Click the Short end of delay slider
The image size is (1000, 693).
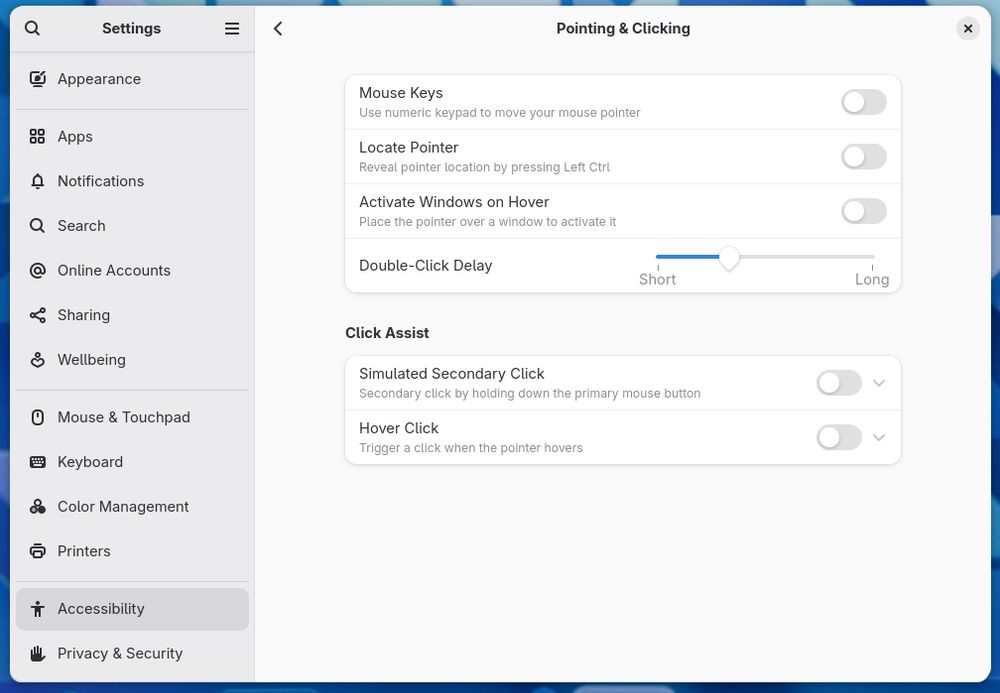tap(658, 279)
